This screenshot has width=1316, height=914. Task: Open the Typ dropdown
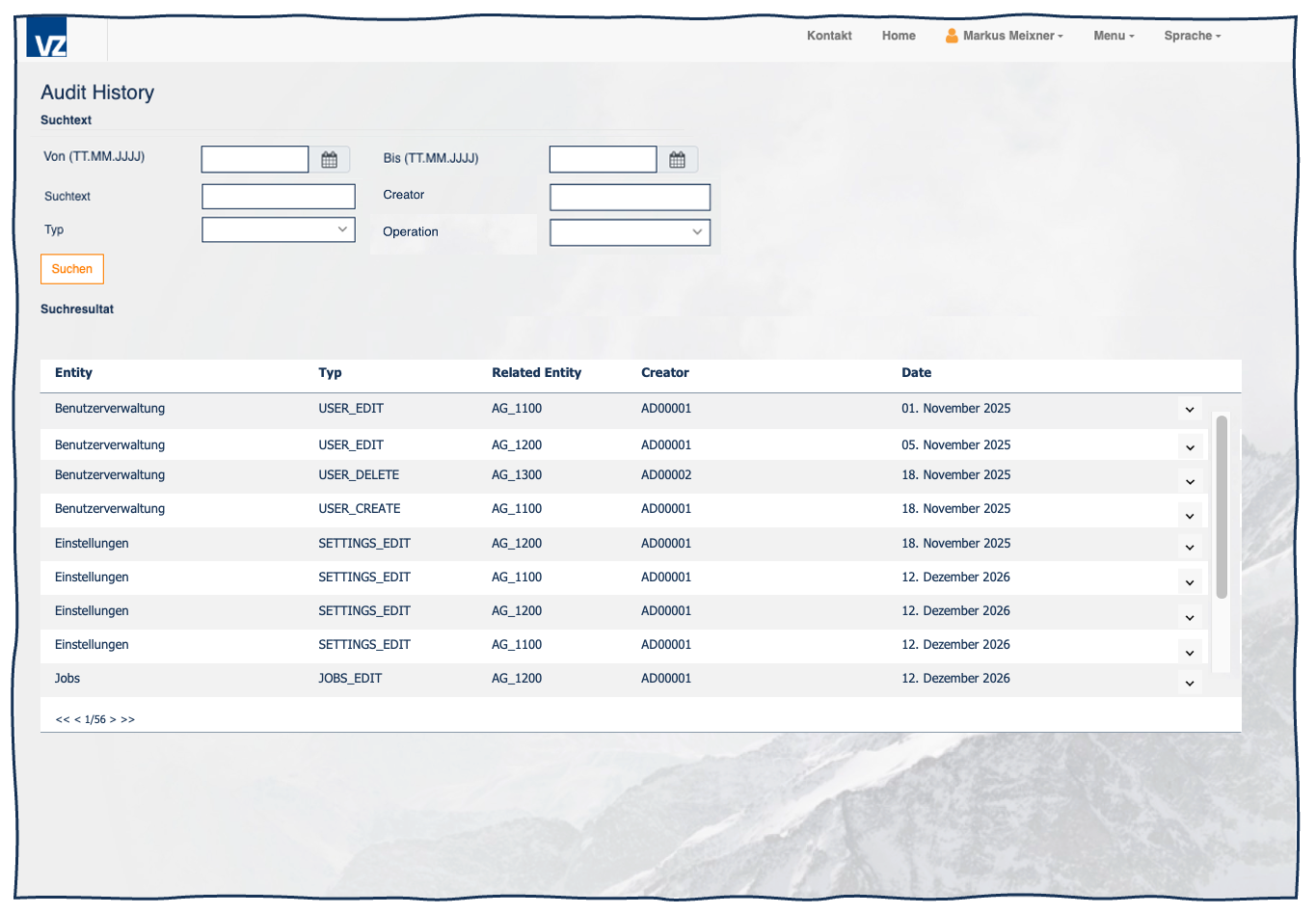279,229
